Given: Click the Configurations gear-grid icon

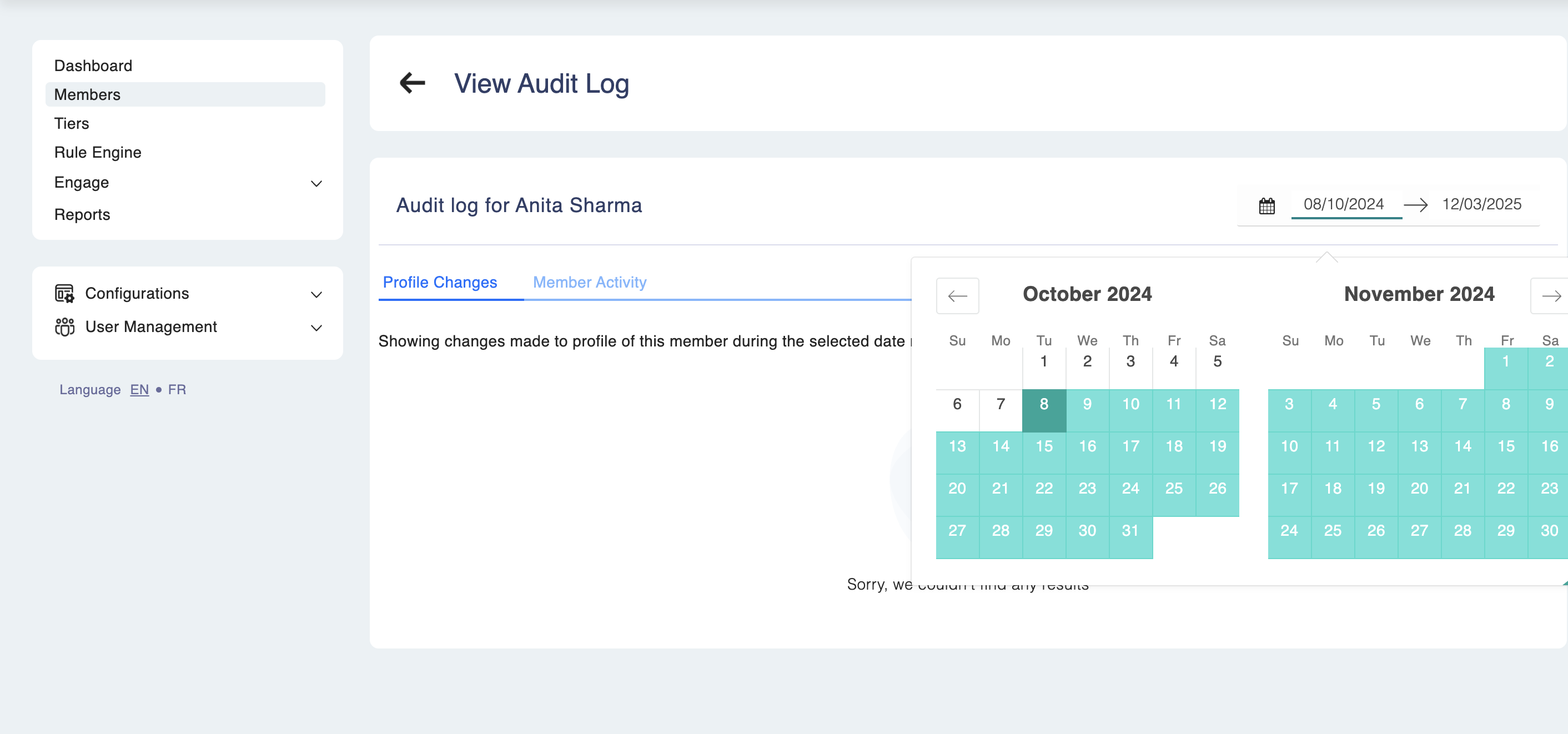Looking at the screenshot, I should (64, 293).
